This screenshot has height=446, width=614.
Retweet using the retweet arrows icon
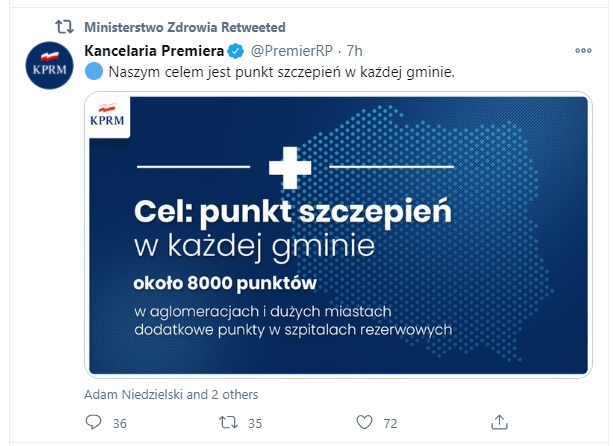[x=228, y=422]
